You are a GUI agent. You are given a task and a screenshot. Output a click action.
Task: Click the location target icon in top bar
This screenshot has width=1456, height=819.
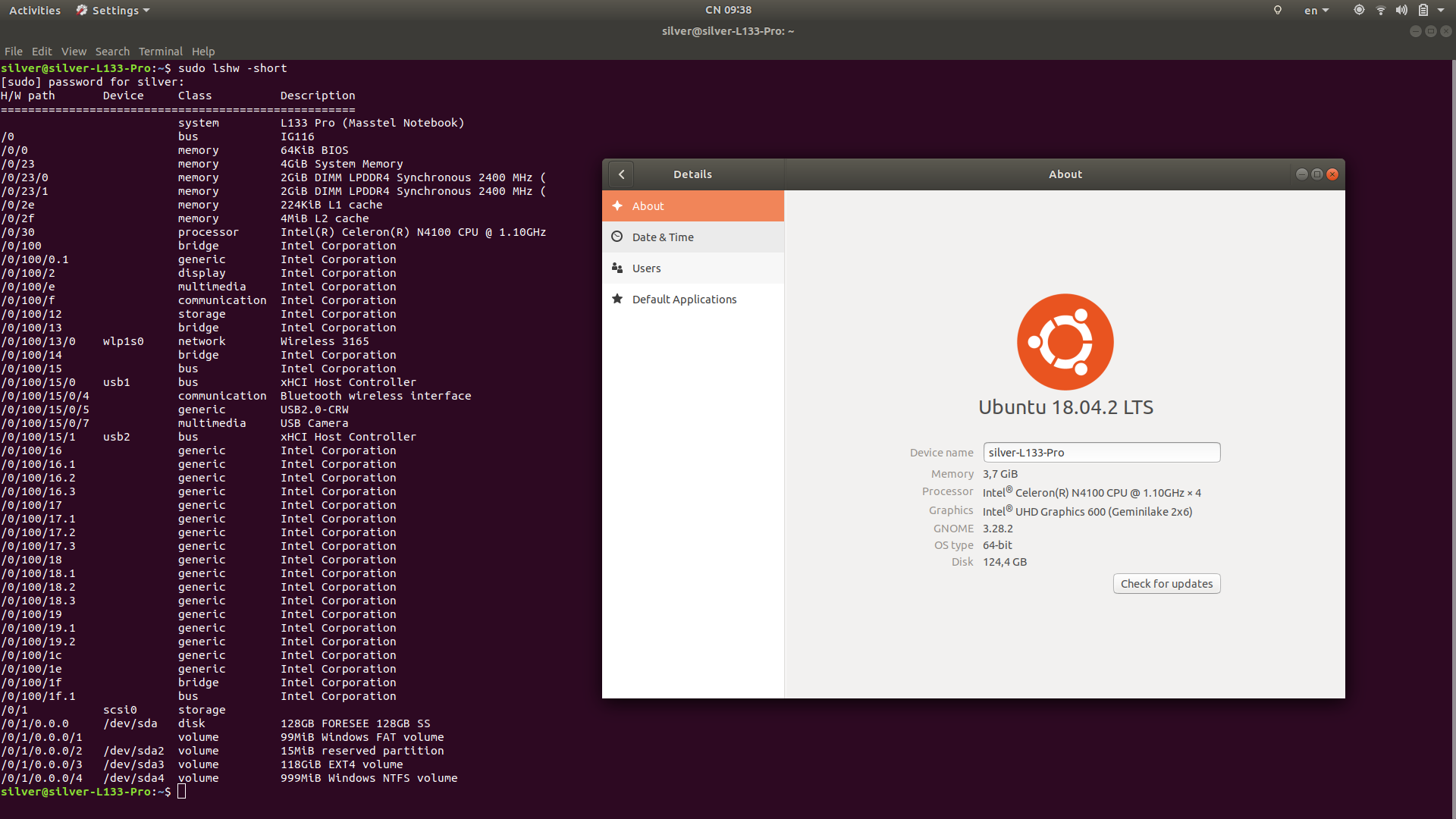pyautogui.click(x=1359, y=11)
